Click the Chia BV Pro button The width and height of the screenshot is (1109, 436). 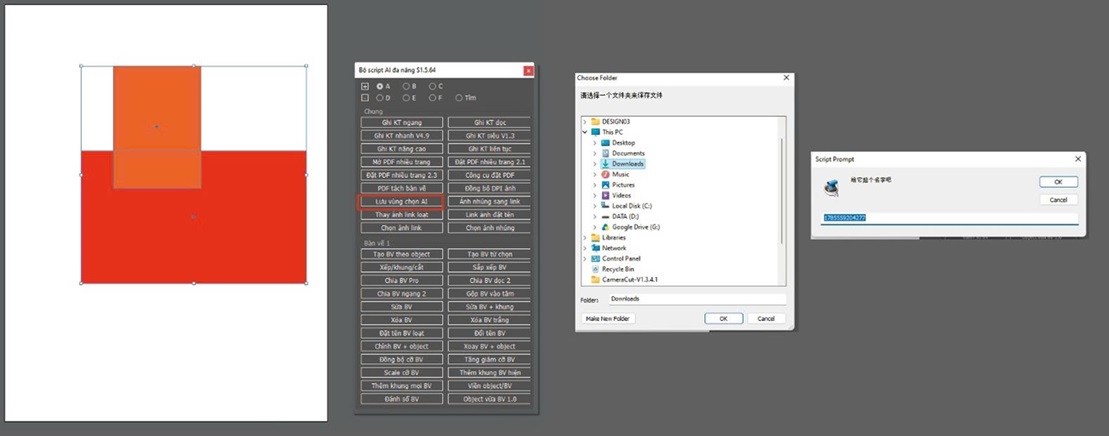[402, 280]
